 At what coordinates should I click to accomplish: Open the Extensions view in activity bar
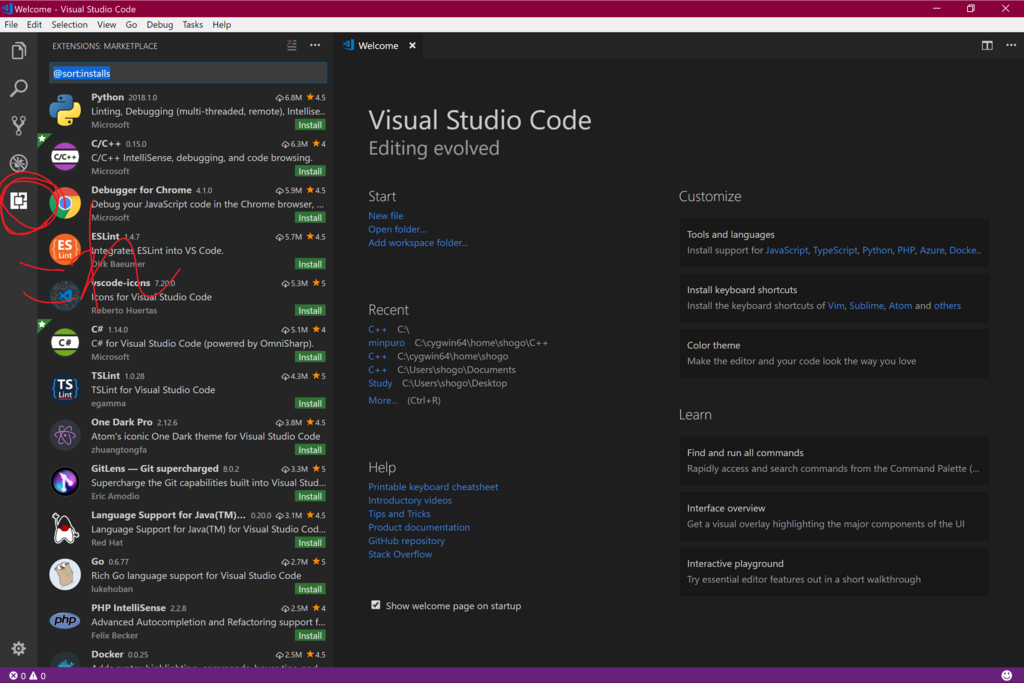[x=19, y=200]
